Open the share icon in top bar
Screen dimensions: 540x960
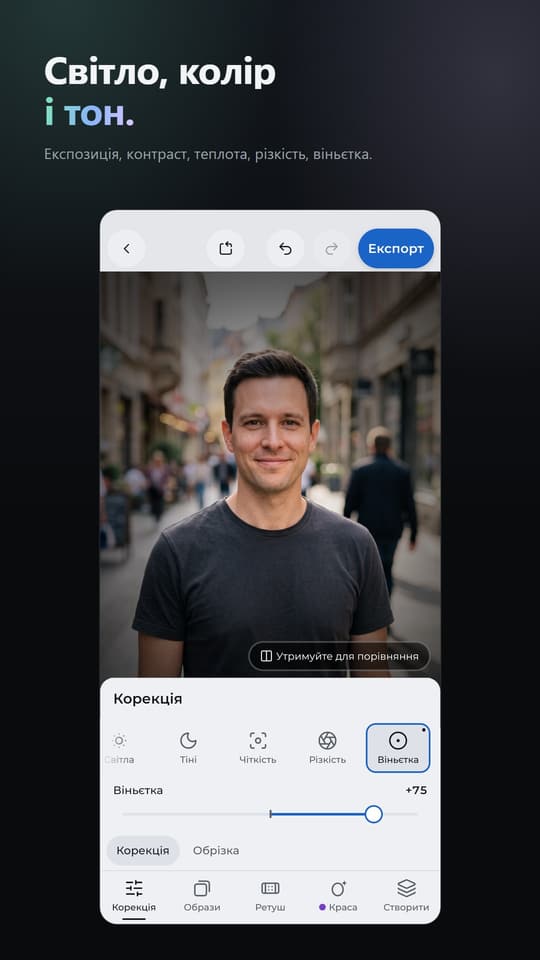225,249
